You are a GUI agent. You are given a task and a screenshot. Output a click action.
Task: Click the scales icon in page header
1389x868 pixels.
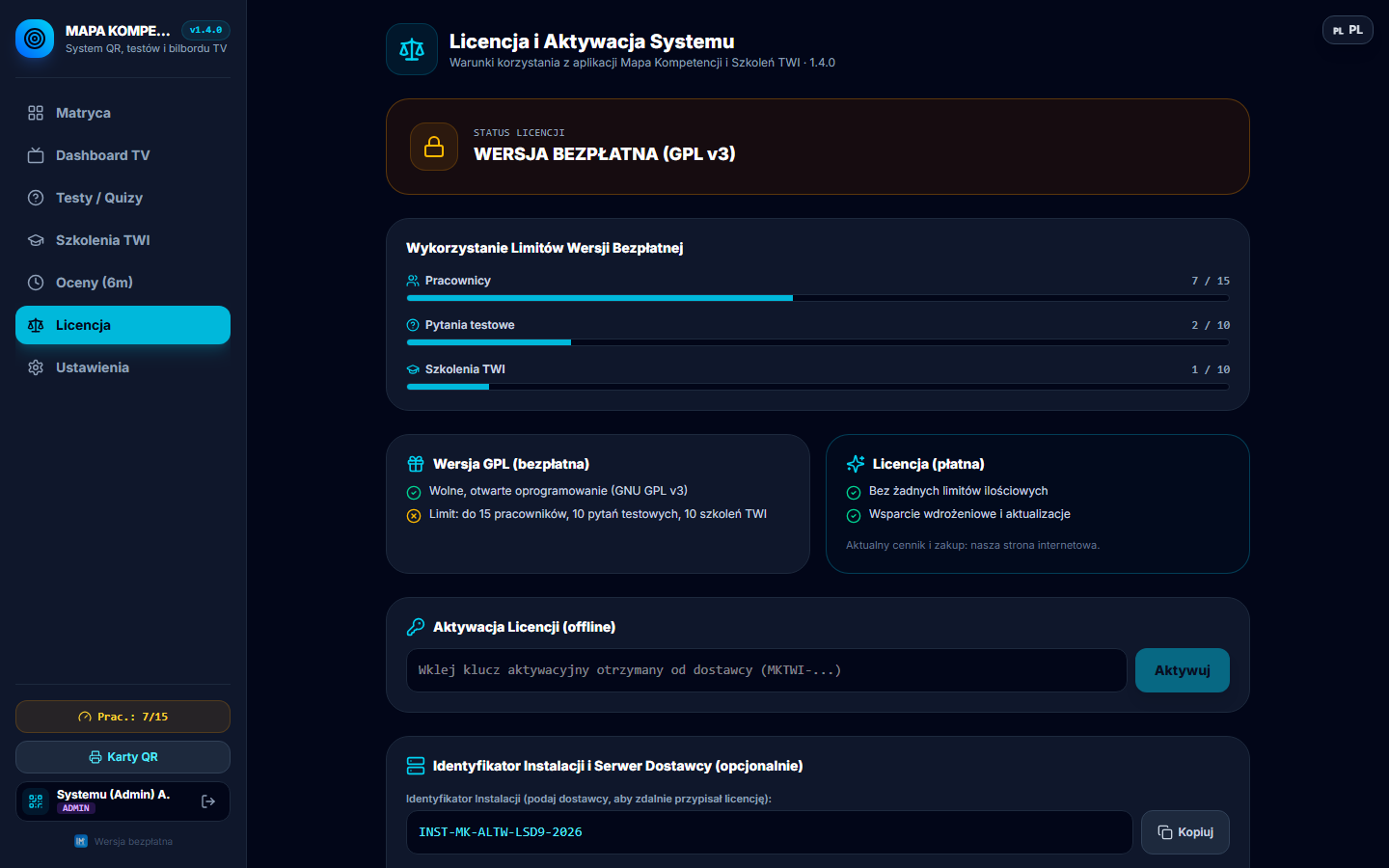point(412,49)
